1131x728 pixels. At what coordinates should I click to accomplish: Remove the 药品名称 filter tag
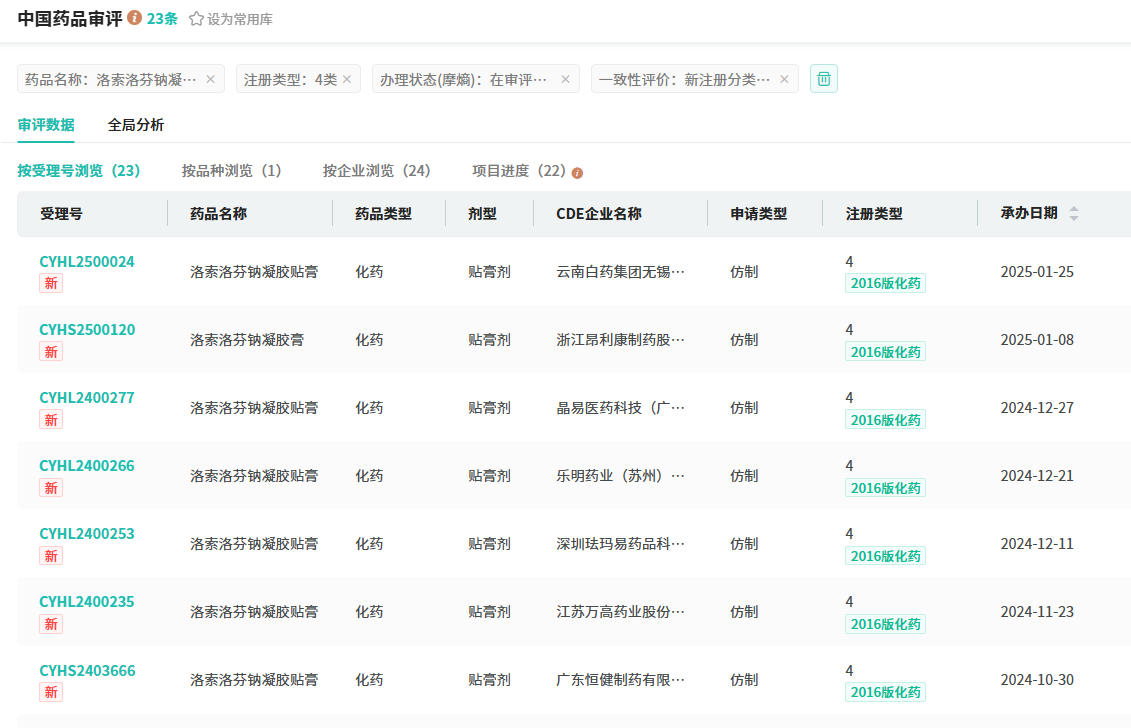210,79
